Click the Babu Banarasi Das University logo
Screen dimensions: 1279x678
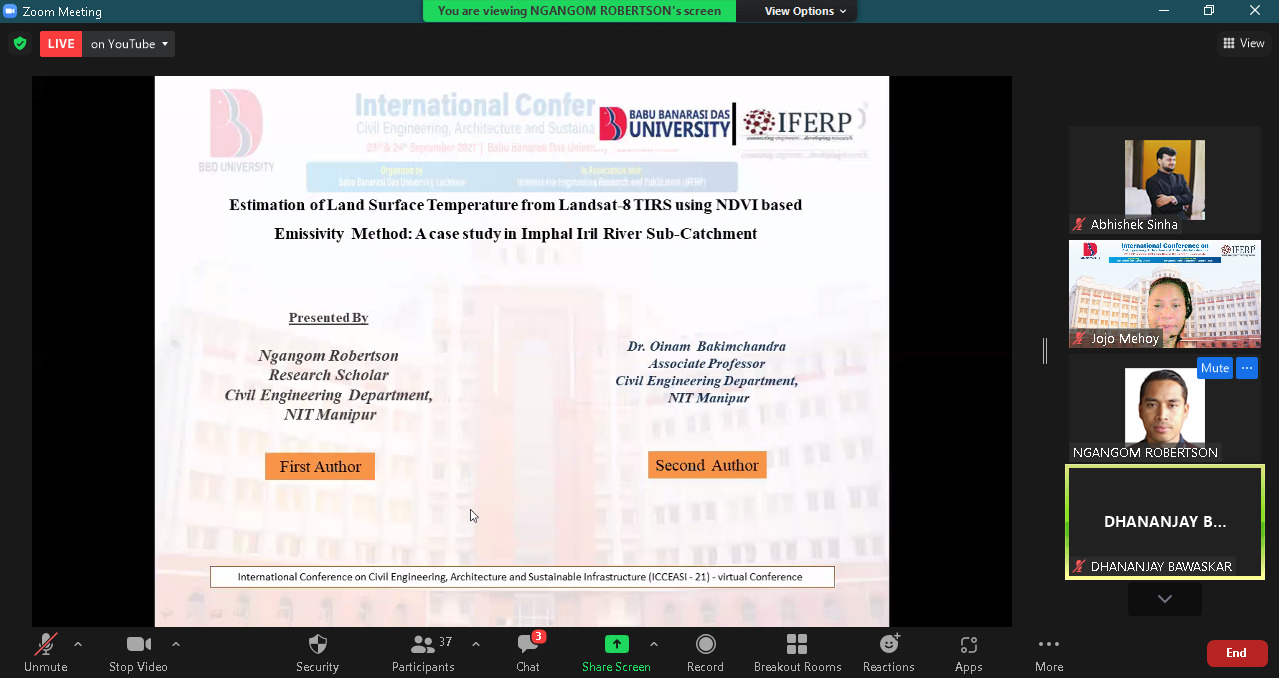coord(665,124)
